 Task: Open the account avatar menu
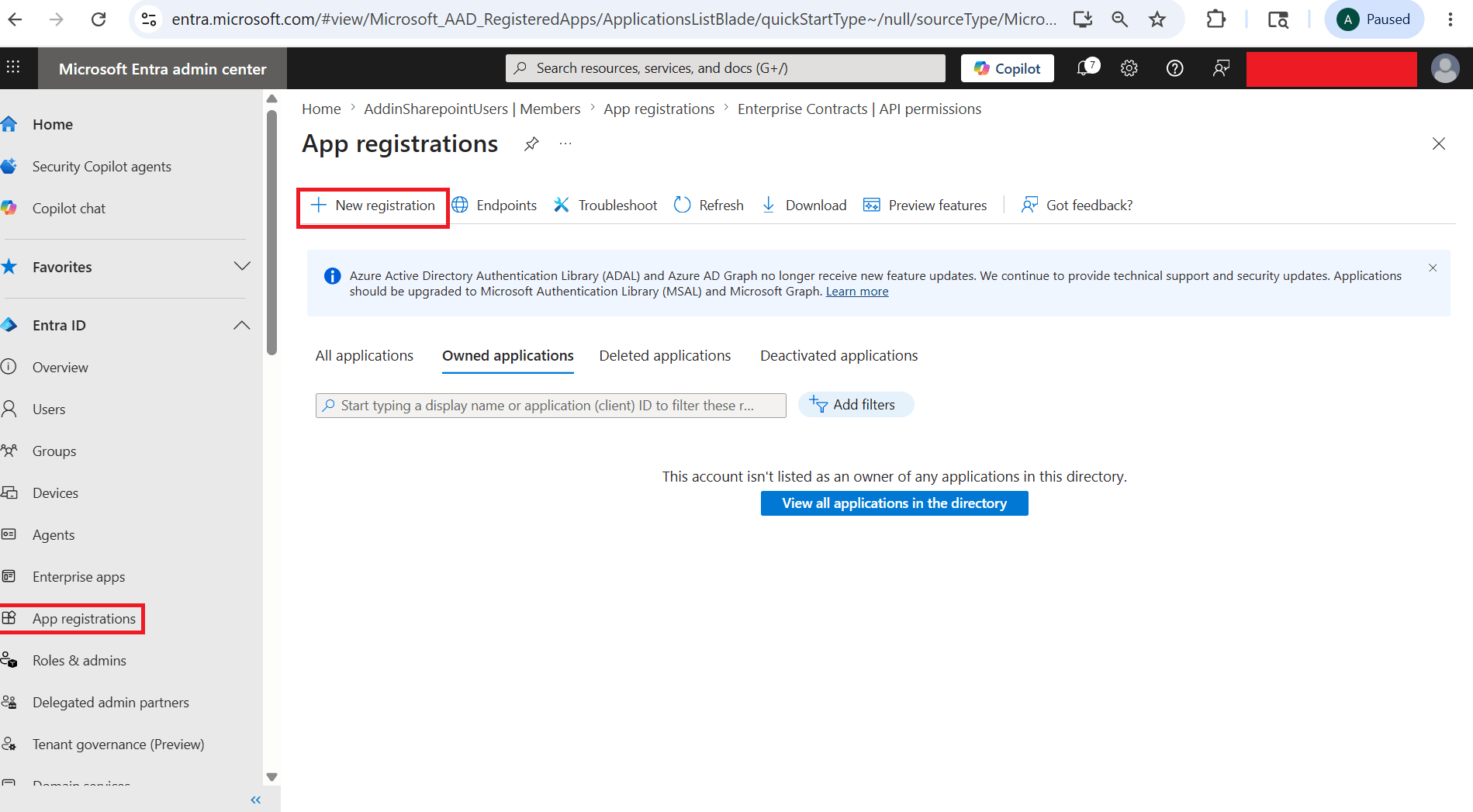(x=1445, y=68)
